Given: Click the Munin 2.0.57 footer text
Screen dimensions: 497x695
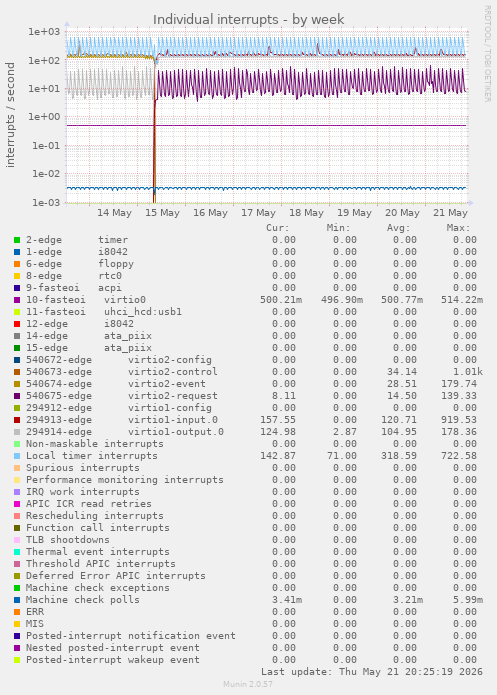Looking at the screenshot, I should tap(248, 684).
